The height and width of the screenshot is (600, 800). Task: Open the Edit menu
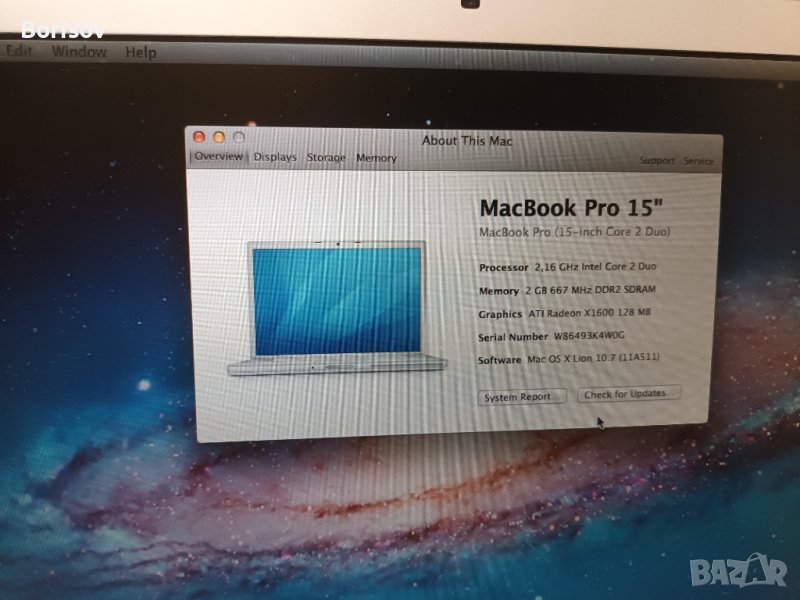click(19, 51)
